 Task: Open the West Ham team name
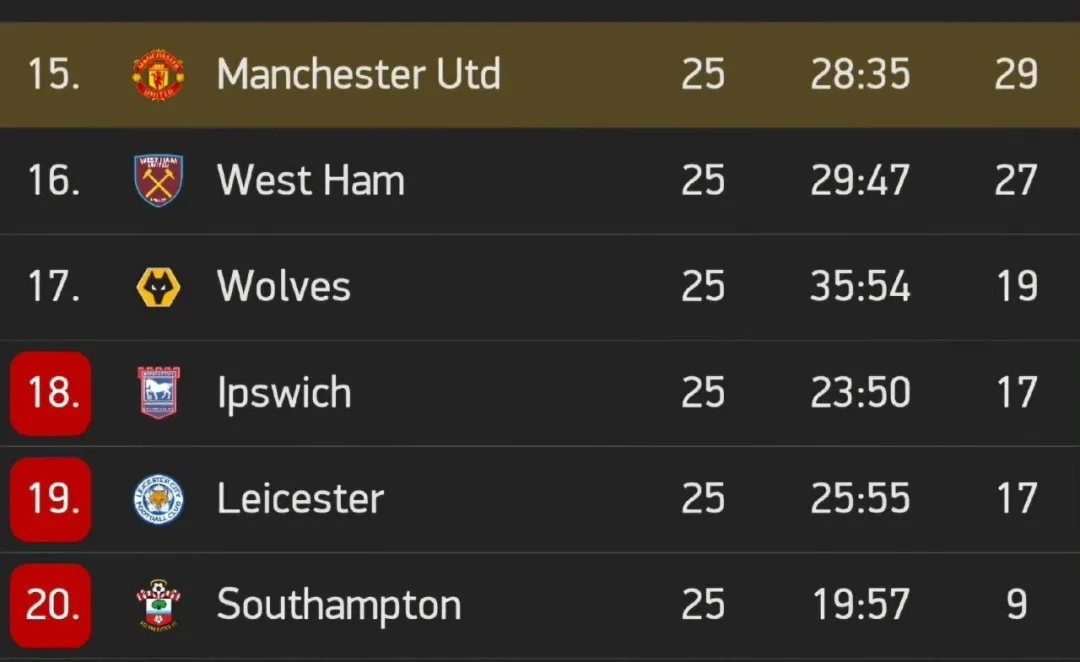310,180
